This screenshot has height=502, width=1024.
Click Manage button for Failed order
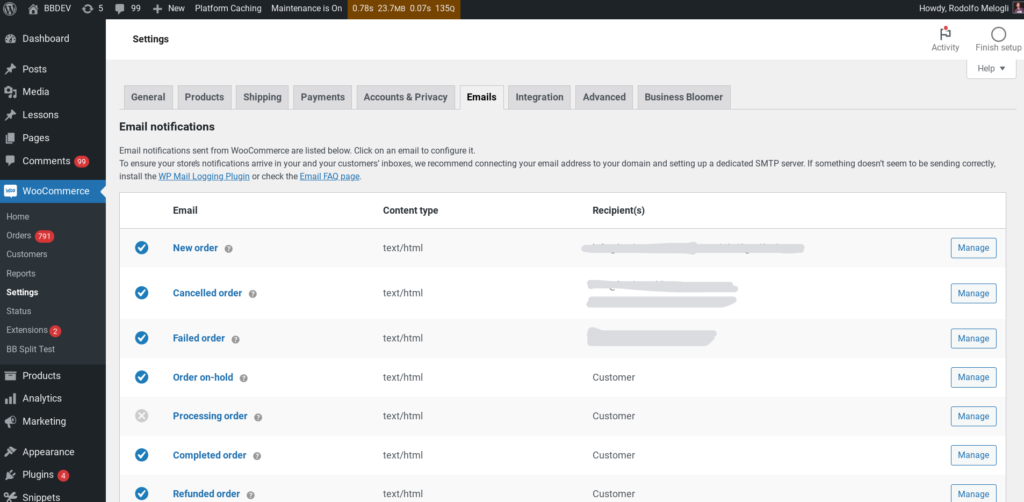973,338
